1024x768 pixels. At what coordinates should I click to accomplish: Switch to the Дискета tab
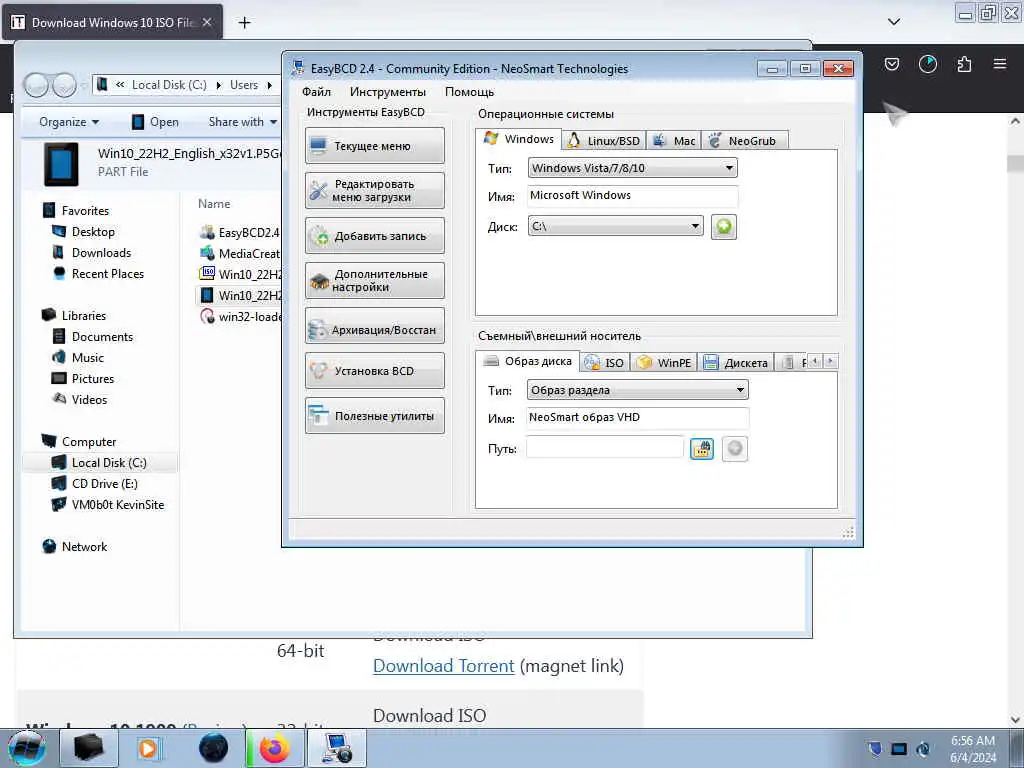tap(736, 362)
